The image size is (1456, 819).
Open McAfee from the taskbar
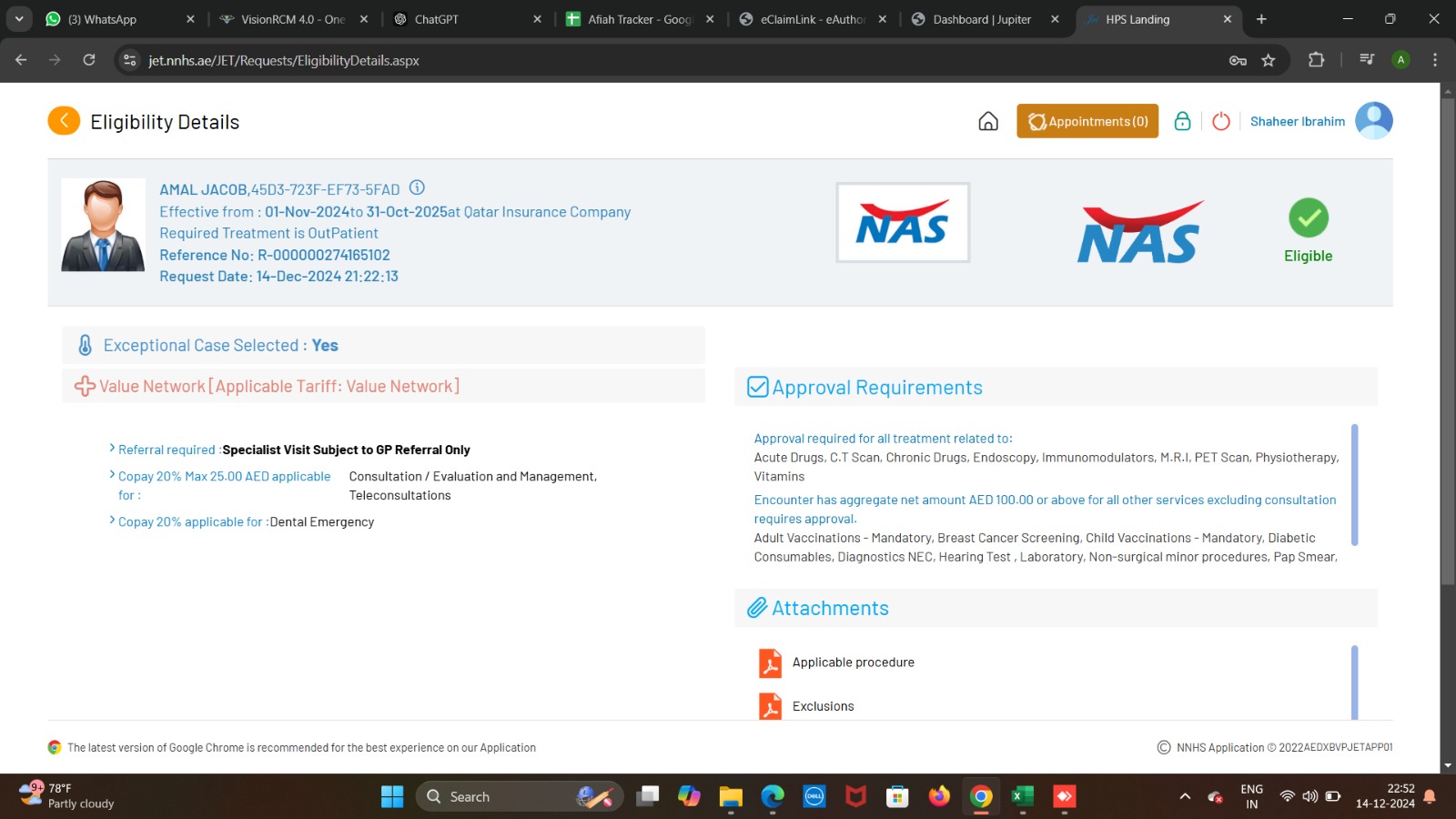coord(856,797)
